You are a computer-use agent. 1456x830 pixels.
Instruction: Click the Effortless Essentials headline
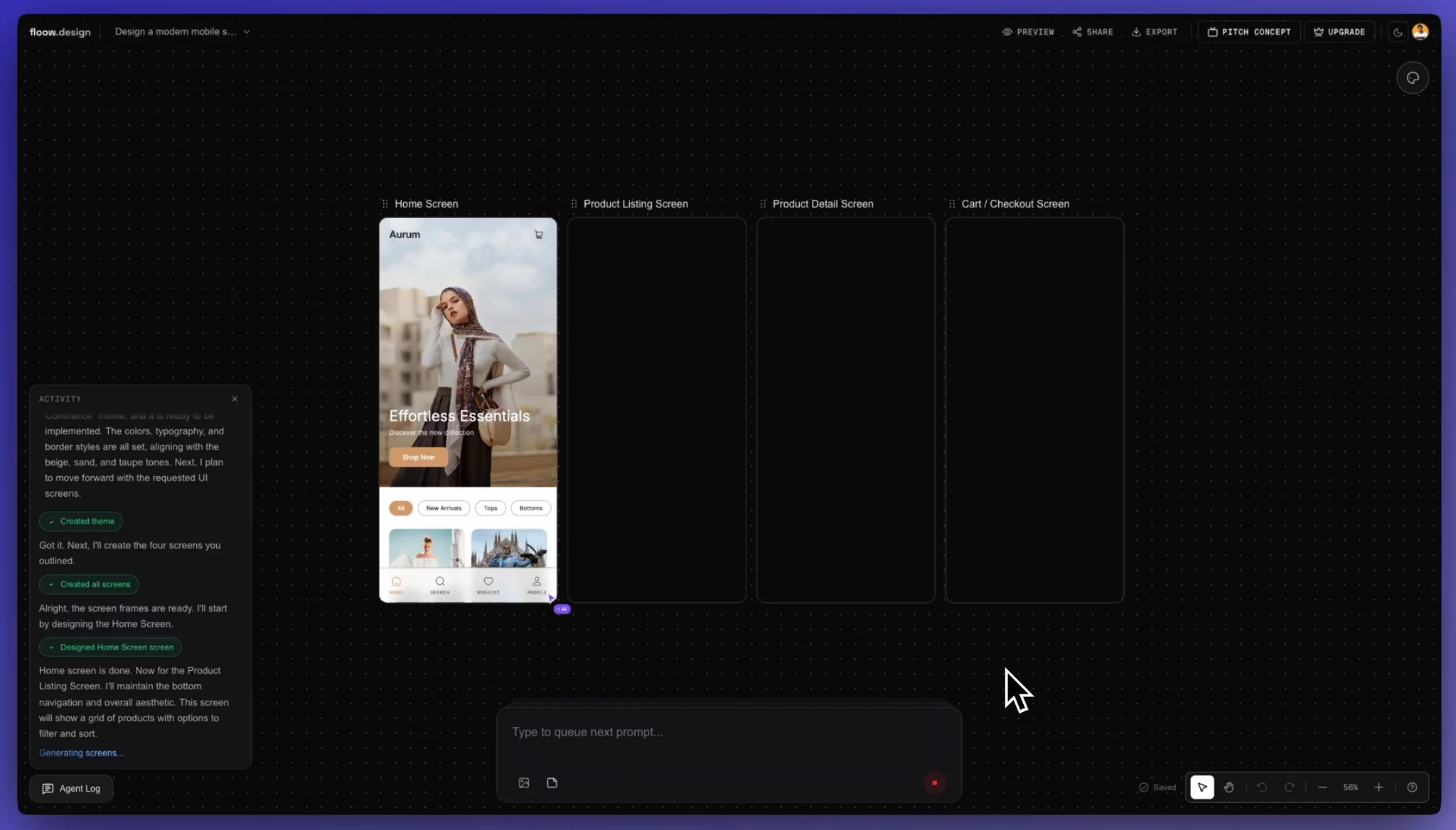tap(459, 416)
